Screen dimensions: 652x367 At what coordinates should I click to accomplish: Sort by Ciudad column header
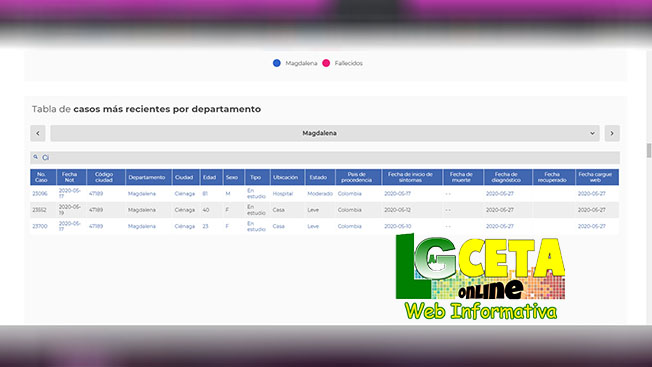tap(185, 177)
